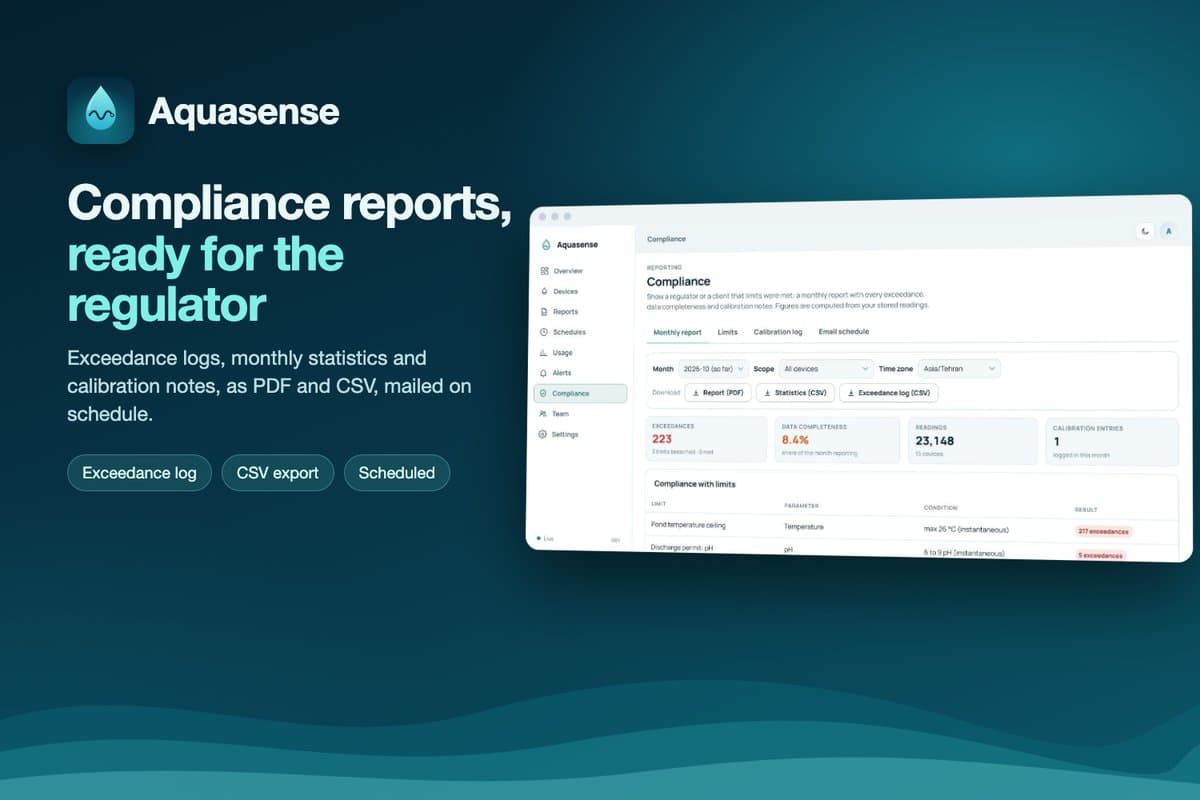Click the small Aquasense logo in the sidebar
The width and height of the screenshot is (1200, 800).
pyautogui.click(x=545, y=245)
